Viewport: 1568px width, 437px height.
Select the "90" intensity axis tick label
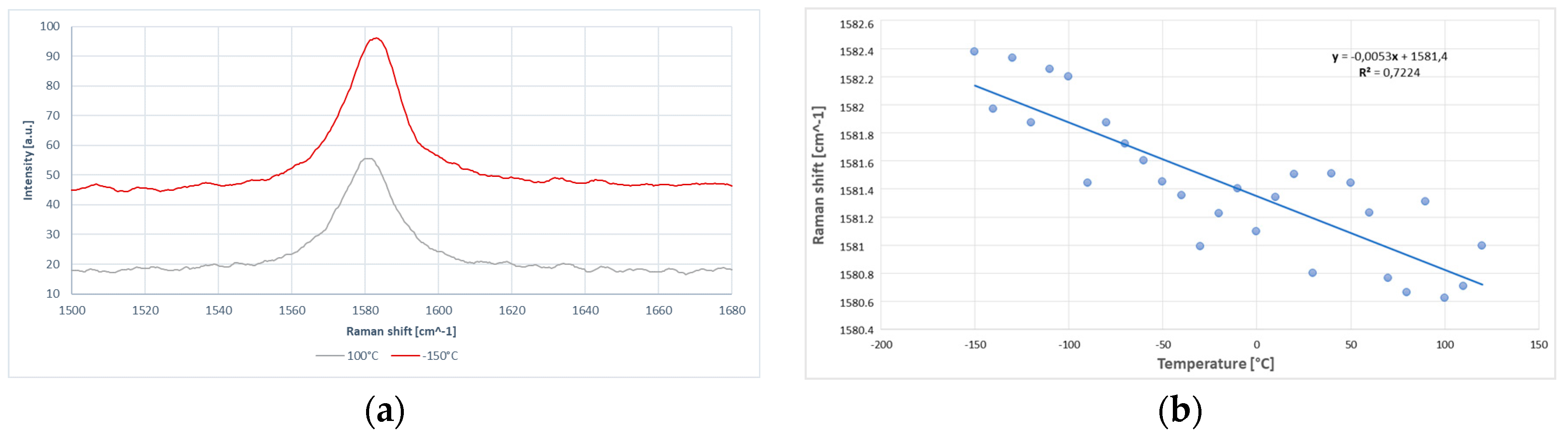coord(53,57)
